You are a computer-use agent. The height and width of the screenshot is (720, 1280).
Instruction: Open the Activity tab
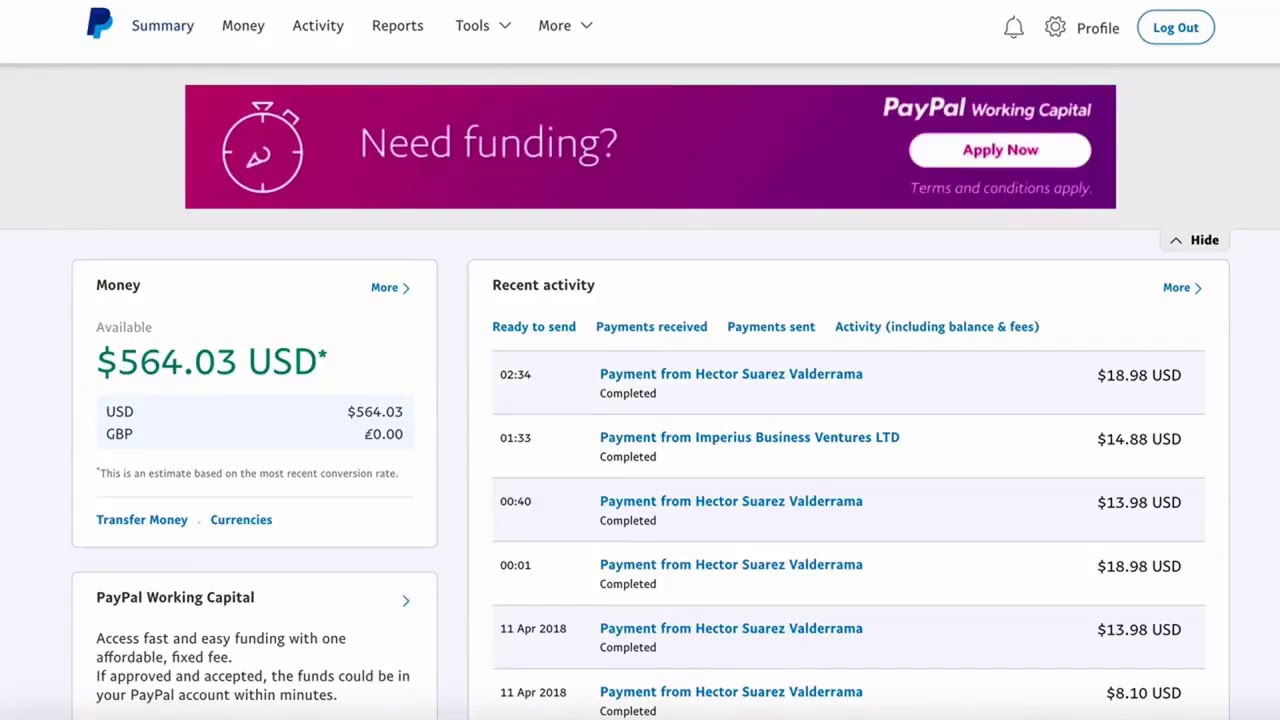pos(318,26)
